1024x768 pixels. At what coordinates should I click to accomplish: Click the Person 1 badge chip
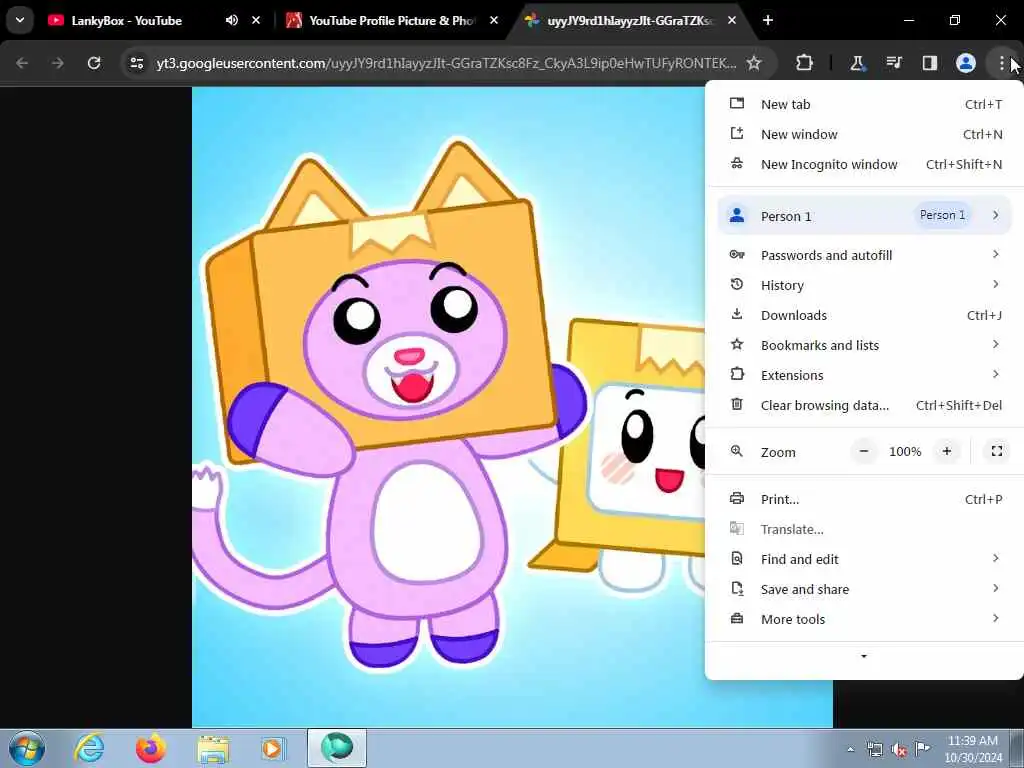(x=942, y=215)
